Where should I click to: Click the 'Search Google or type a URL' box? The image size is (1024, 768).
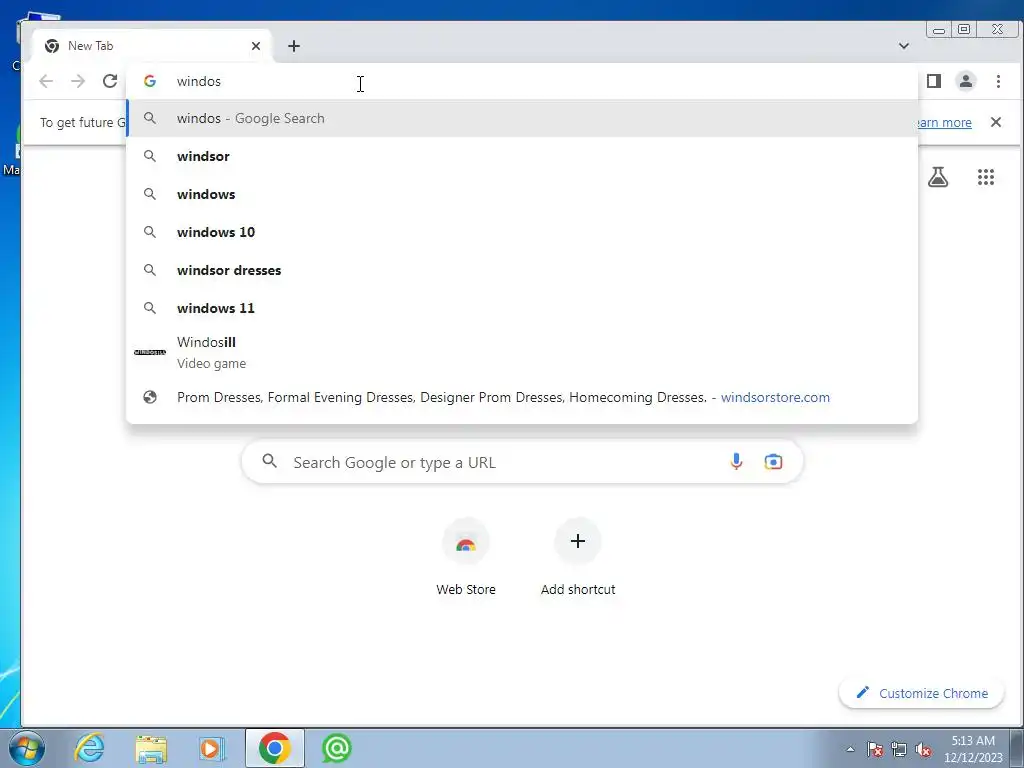point(522,462)
